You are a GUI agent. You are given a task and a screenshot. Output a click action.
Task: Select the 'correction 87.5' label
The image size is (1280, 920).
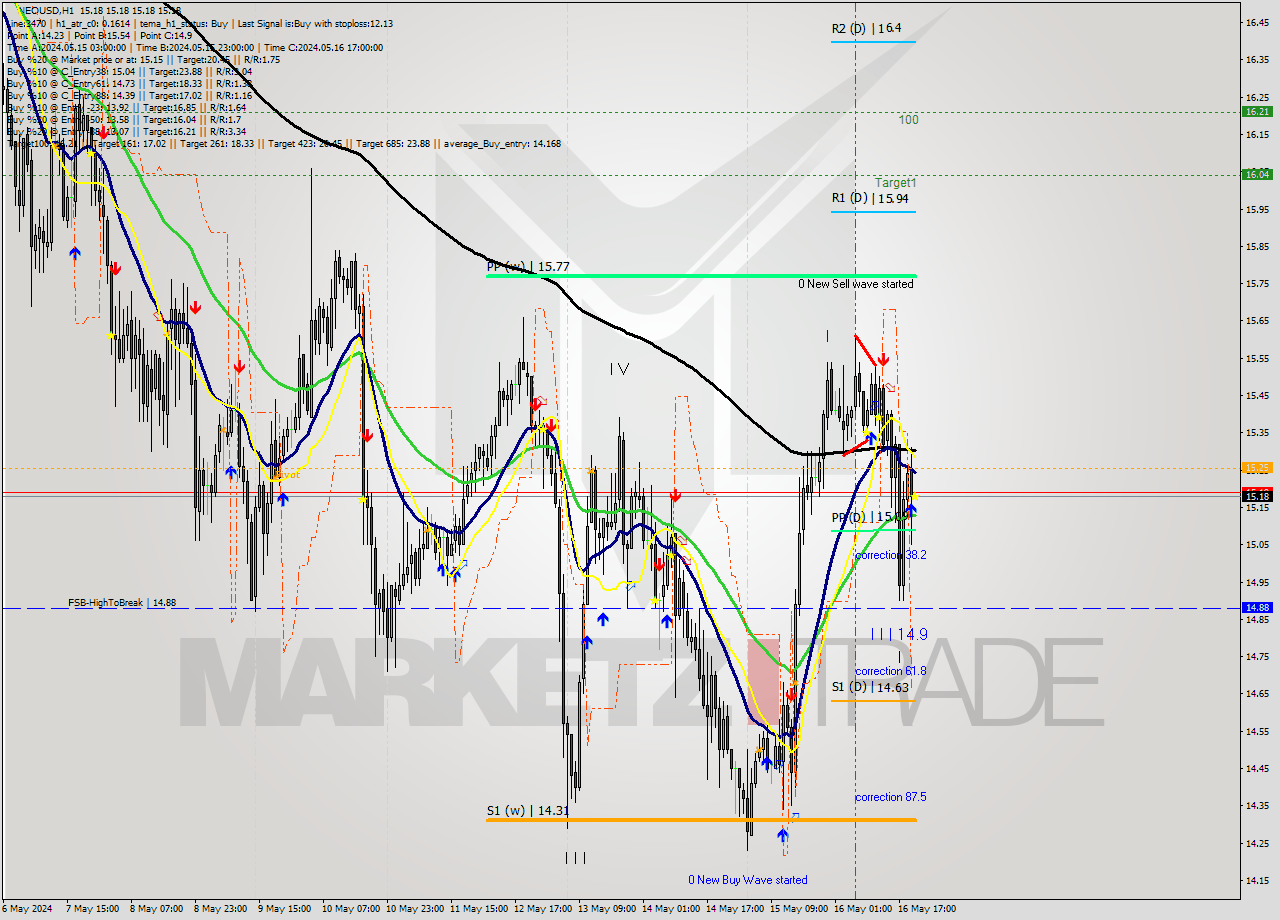click(890, 797)
